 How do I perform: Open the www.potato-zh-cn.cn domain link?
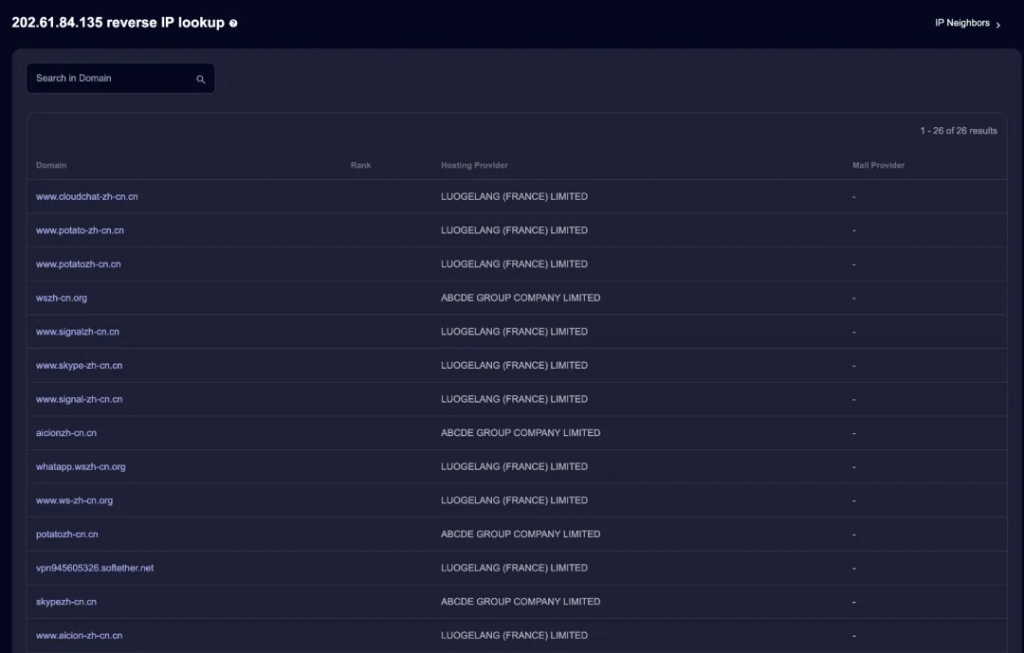pyautogui.click(x=80, y=230)
